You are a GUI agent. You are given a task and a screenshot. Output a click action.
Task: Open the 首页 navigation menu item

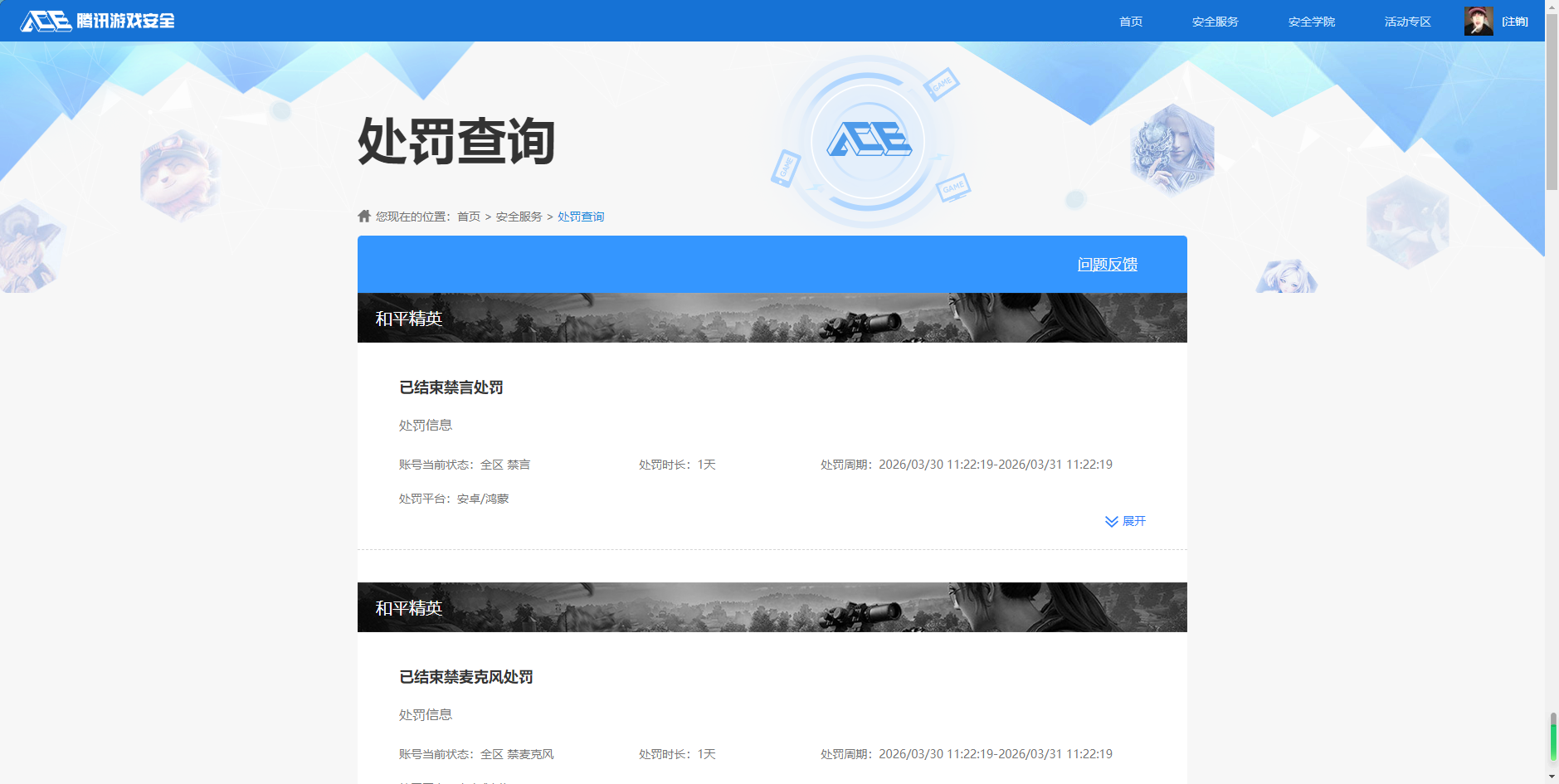coord(1131,22)
